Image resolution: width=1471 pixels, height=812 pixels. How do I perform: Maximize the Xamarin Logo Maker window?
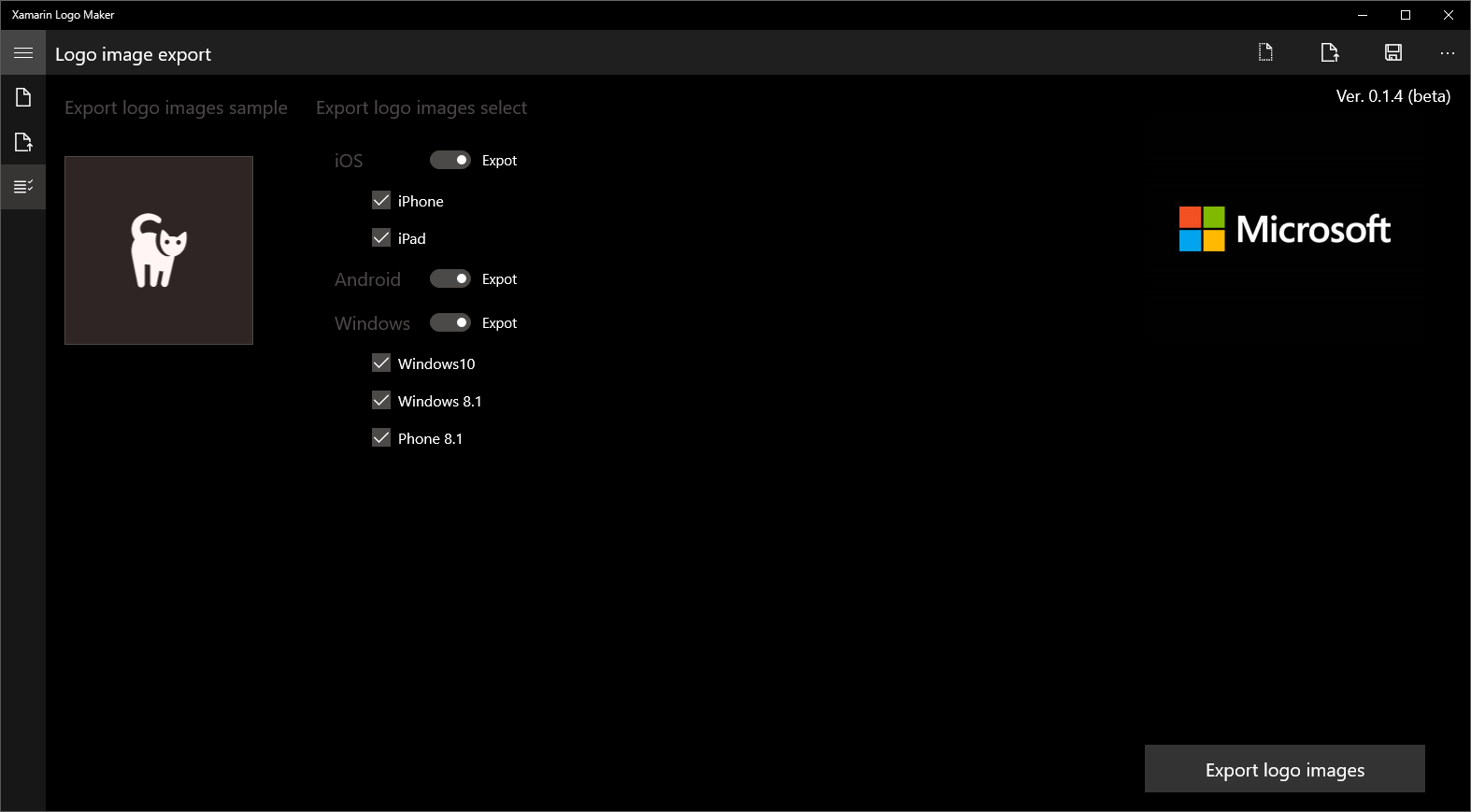click(1406, 15)
